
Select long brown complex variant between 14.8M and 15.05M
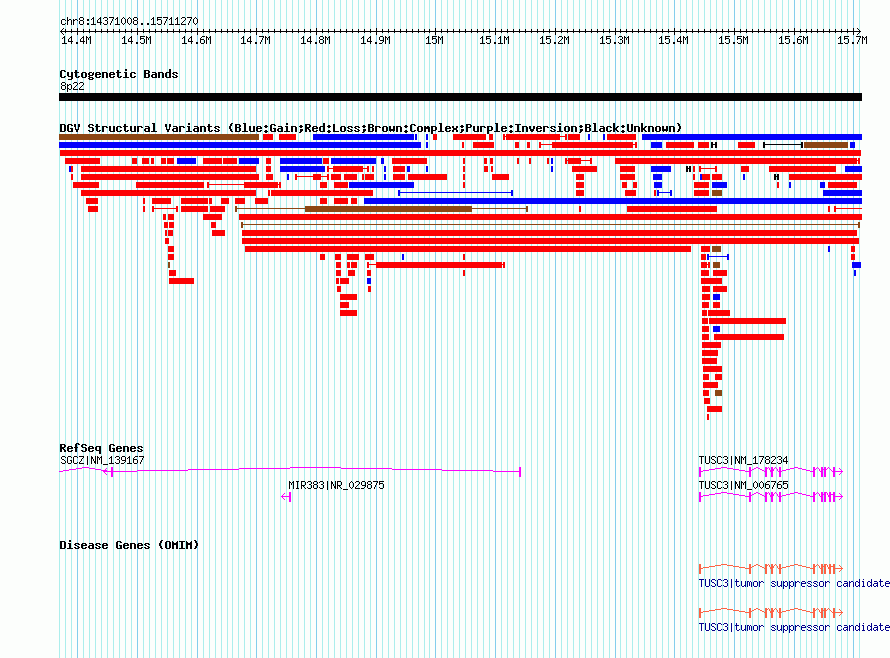tap(388, 209)
